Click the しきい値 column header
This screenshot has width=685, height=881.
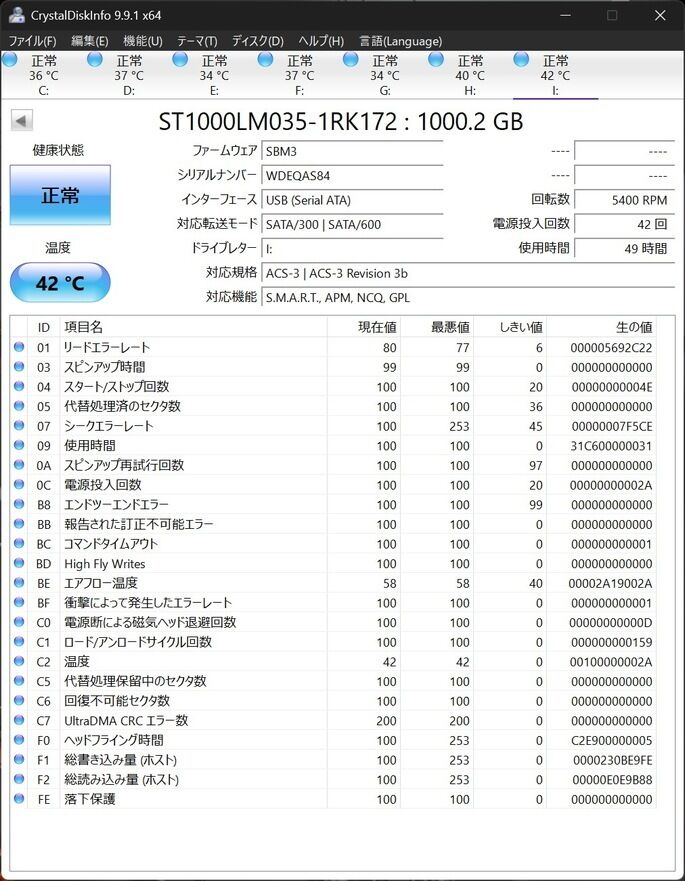[x=510, y=327]
